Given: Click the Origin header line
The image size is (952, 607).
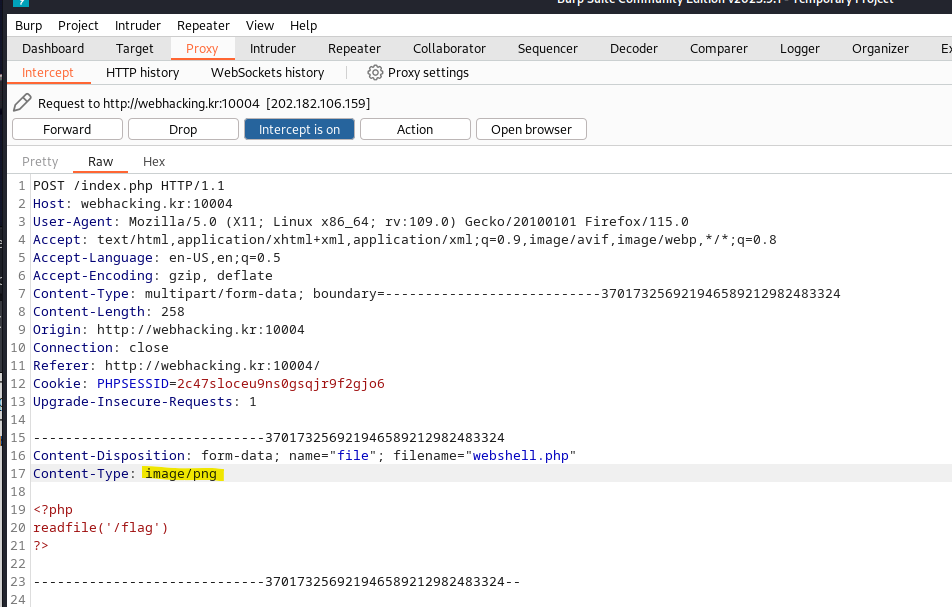Looking at the screenshot, I should pyautogui.click(x=169, y=330).
